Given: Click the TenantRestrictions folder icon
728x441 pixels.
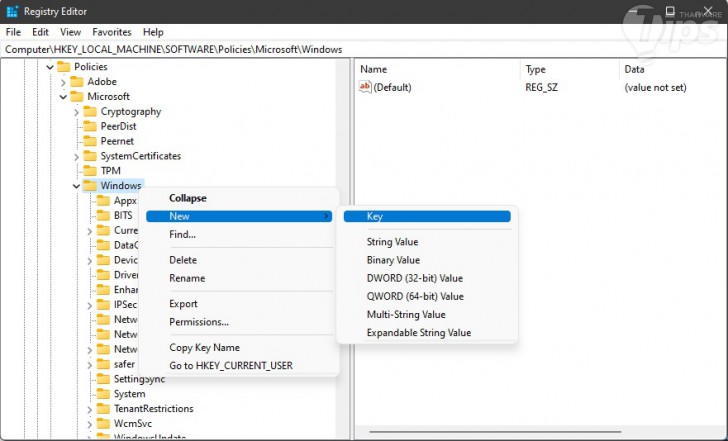Looking at the screenshot, I should (103, 409).
